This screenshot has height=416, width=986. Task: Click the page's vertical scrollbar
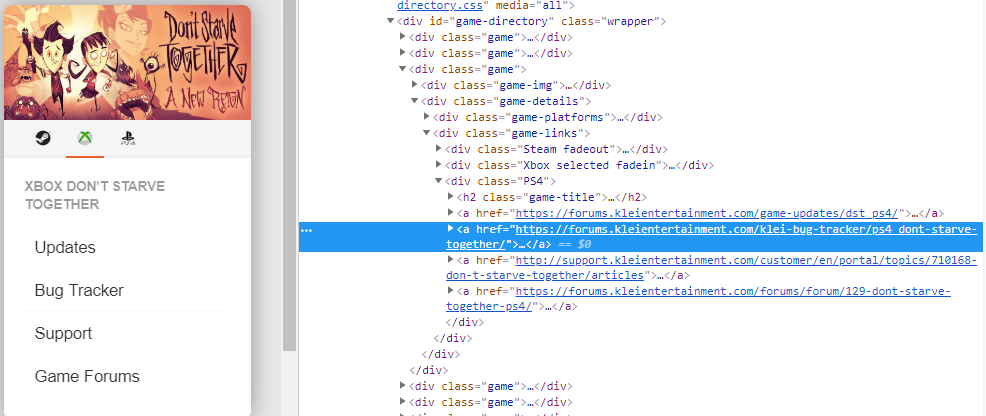(289, 176)
